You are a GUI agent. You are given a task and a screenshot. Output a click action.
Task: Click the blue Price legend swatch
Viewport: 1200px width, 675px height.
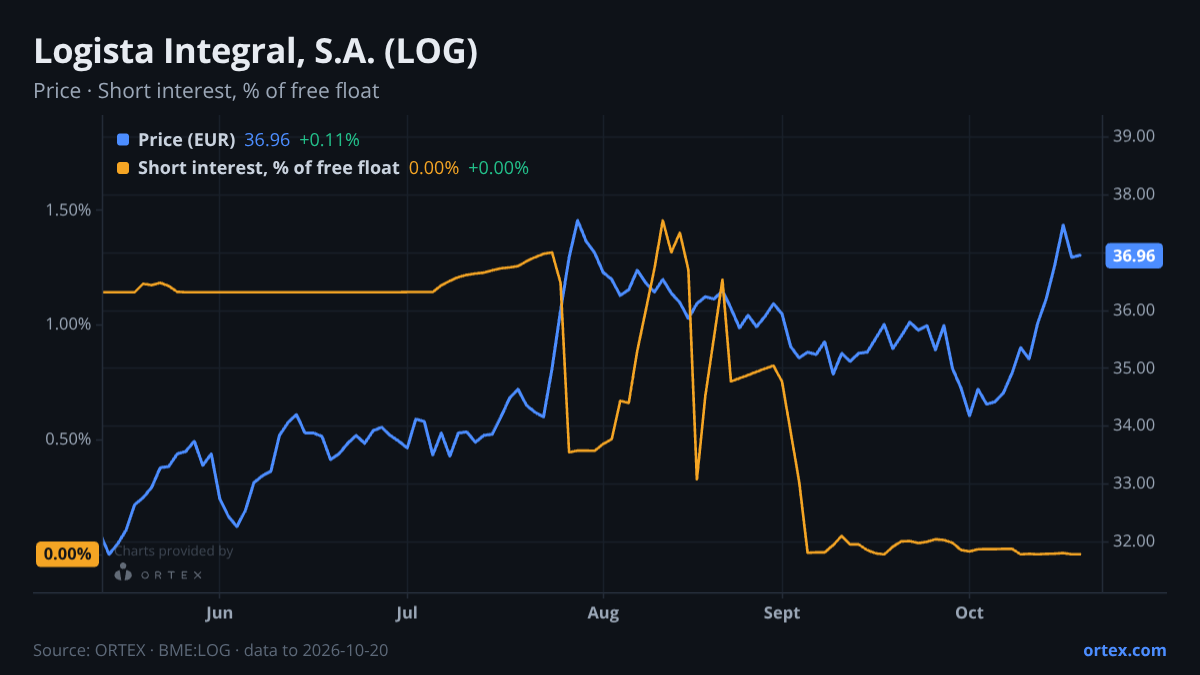123,140
